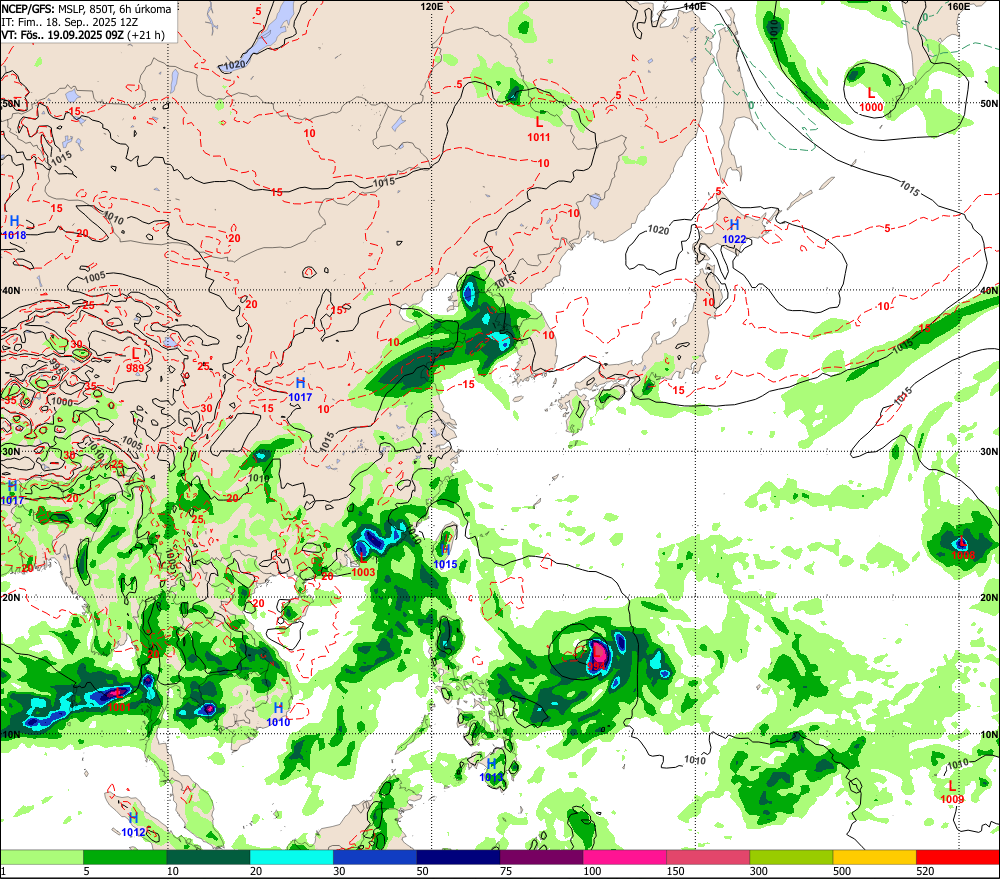Click the legend value "100"

coord(592,871)
